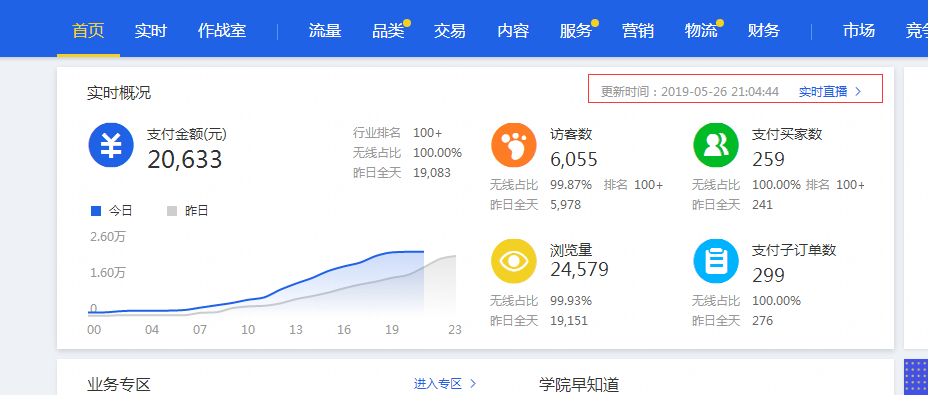The height and width of the screenshot is (395, 928).
Task: Click the chevron after 实时直播
Action: (x=858, y=92)
